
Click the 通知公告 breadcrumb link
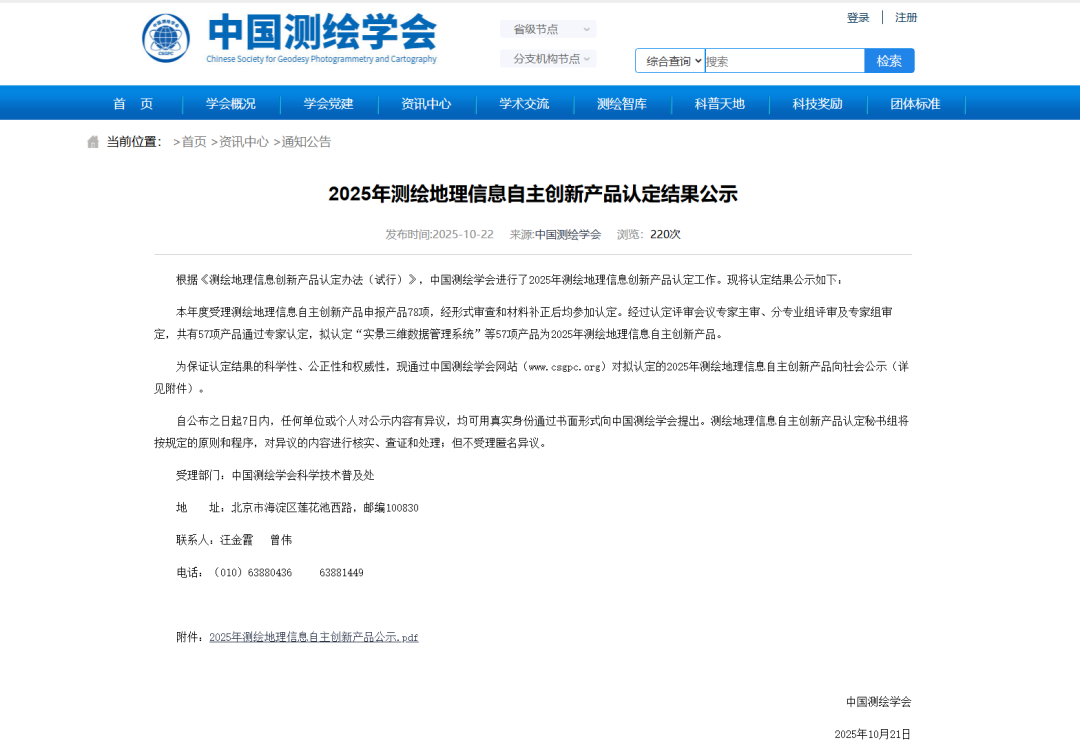307,142
